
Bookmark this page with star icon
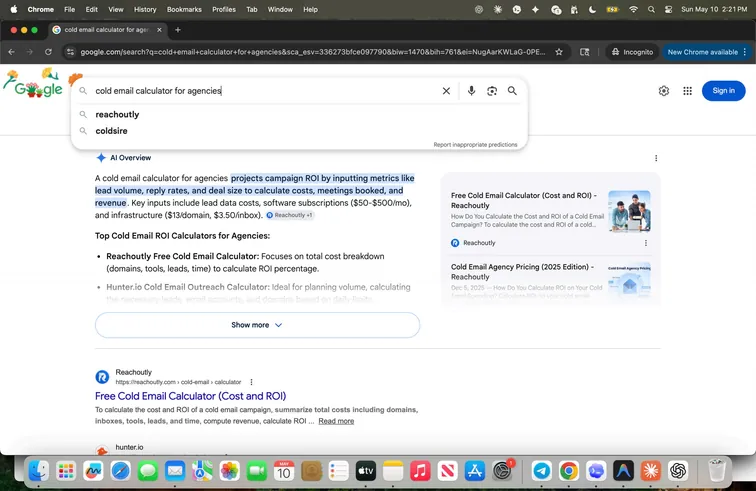(559, 52)
